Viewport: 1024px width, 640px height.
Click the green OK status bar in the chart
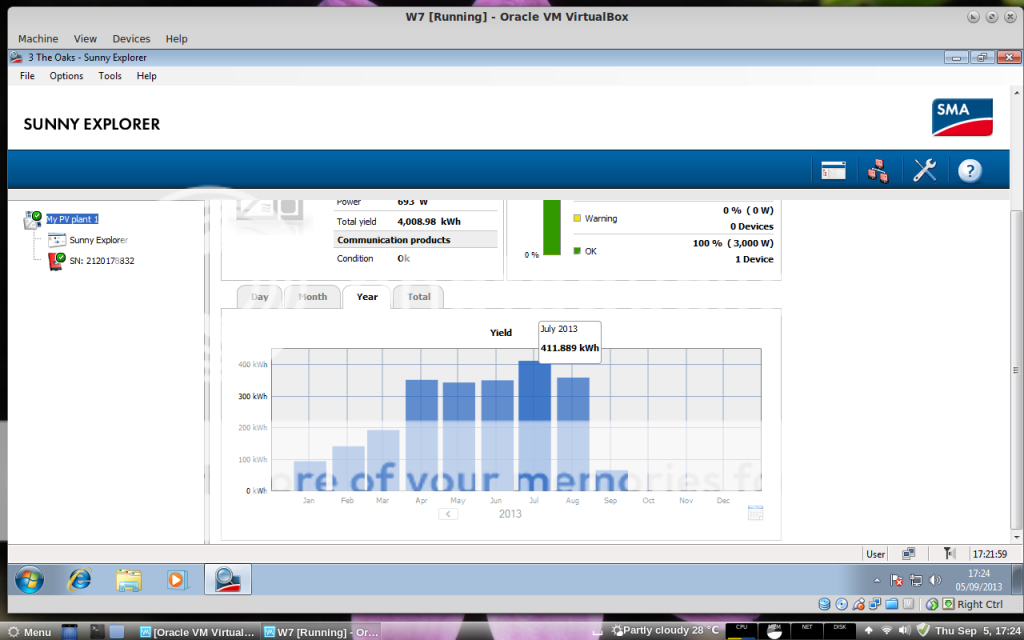pyautogui.click(x=552, y=227)
